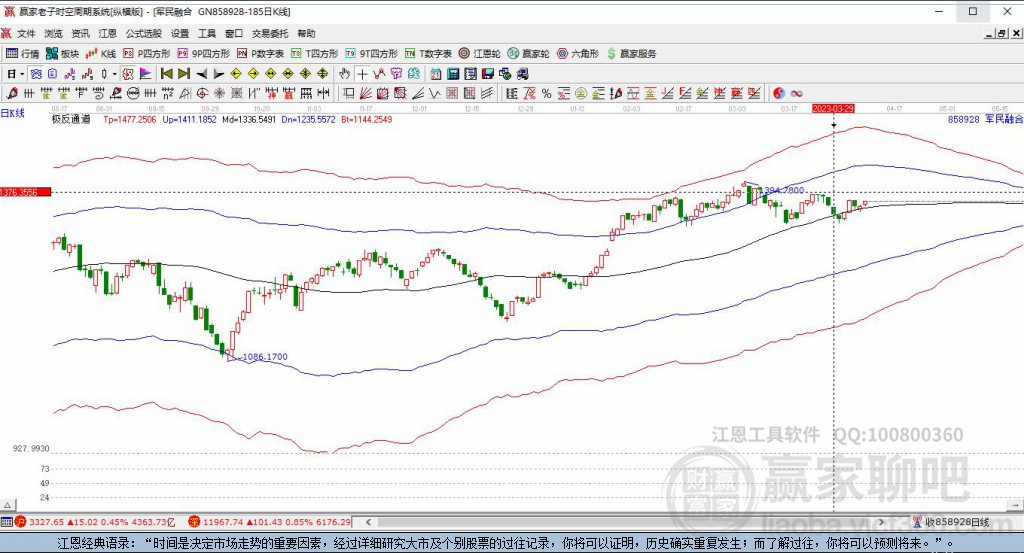
Task: Toggle the hand pan tool
Action: (x=344, y=74)
